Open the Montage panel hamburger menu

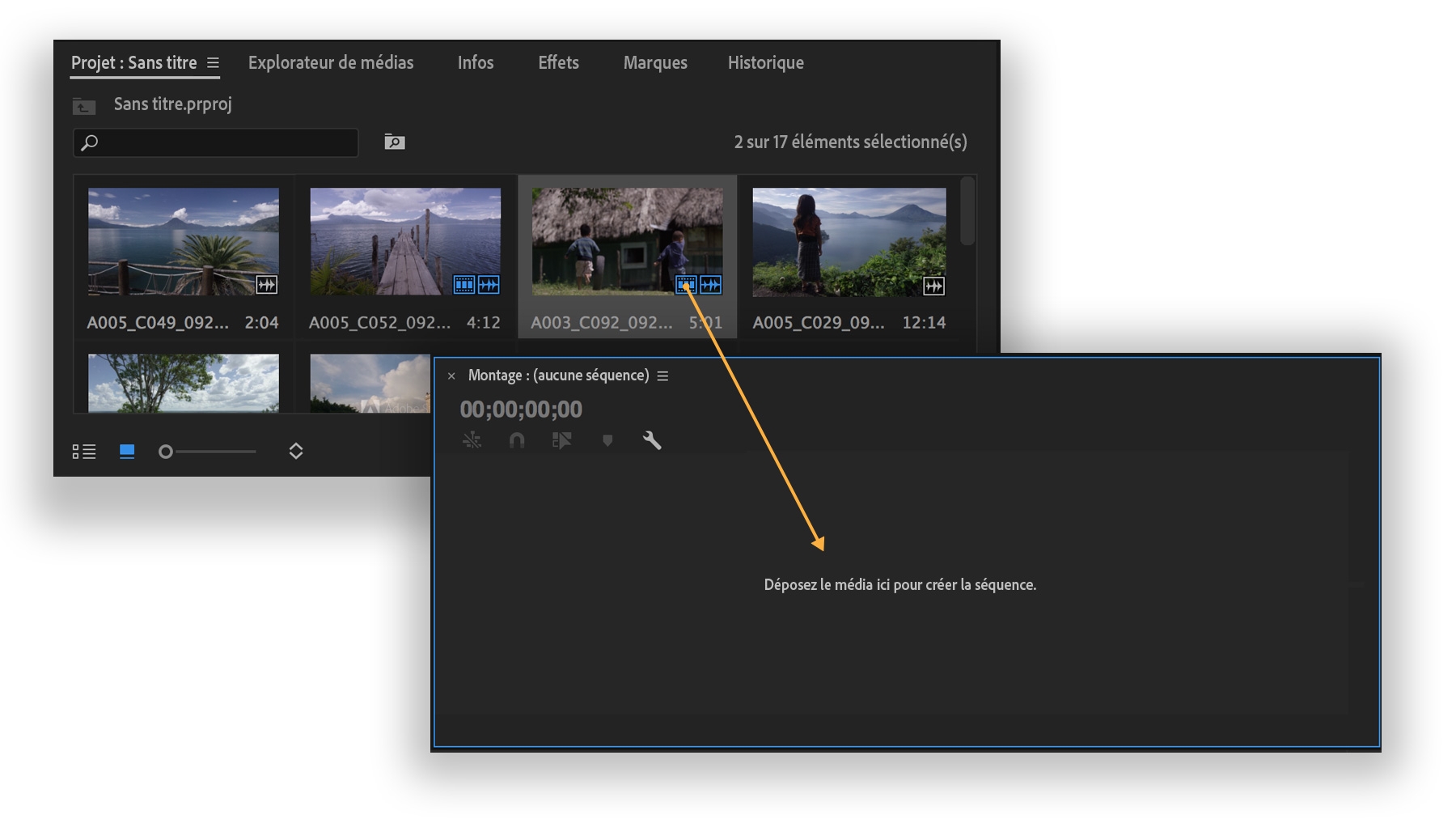pos(662,375)
